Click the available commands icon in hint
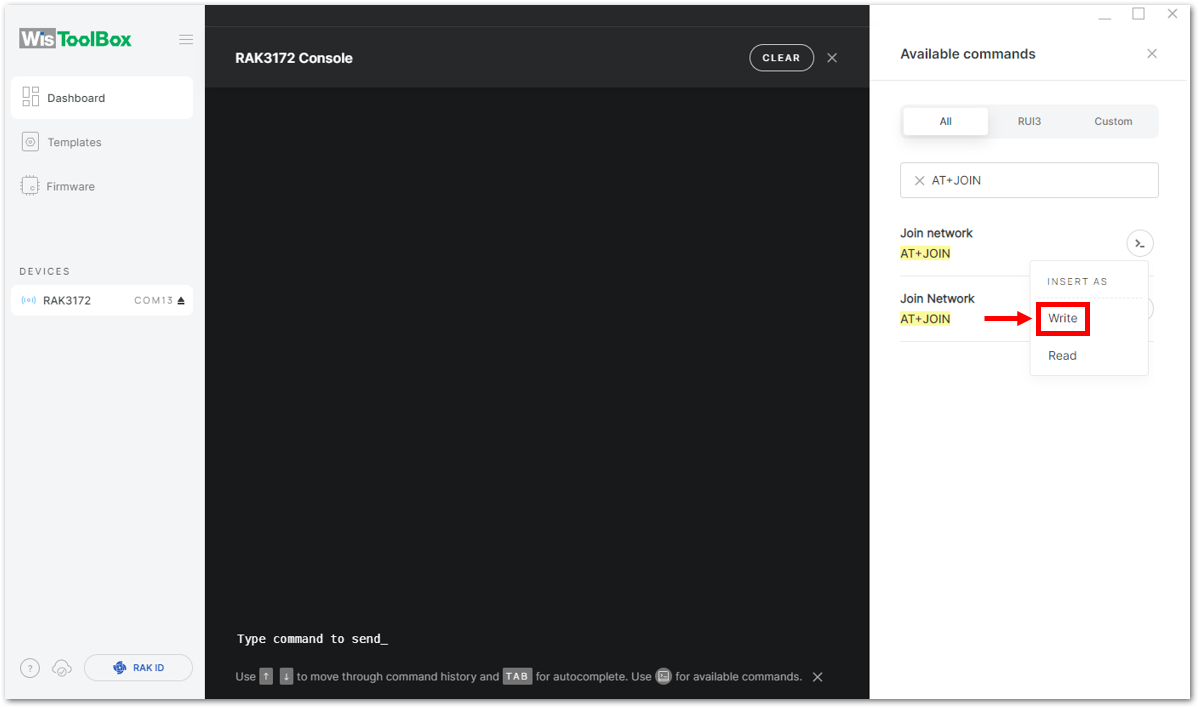This screenshot has height=708, width=1199. 664,677
